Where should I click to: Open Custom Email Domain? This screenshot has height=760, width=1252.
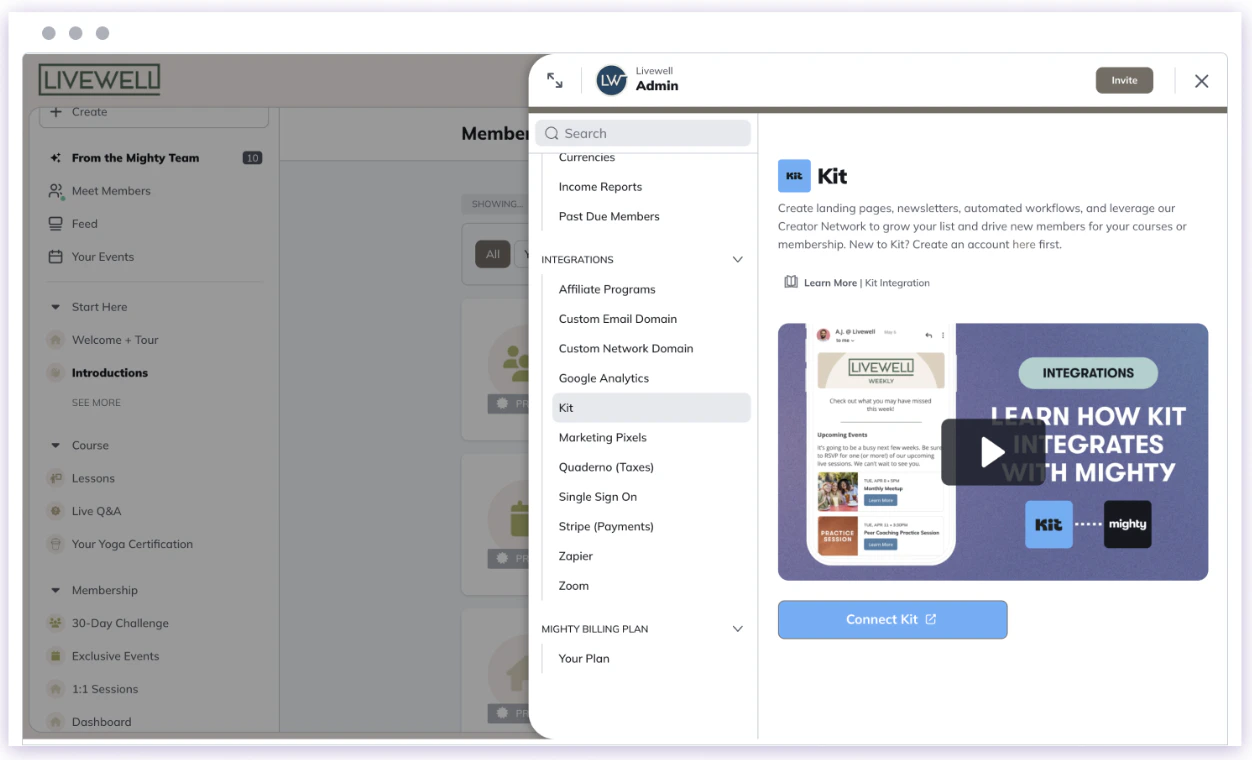click(618, 319)
